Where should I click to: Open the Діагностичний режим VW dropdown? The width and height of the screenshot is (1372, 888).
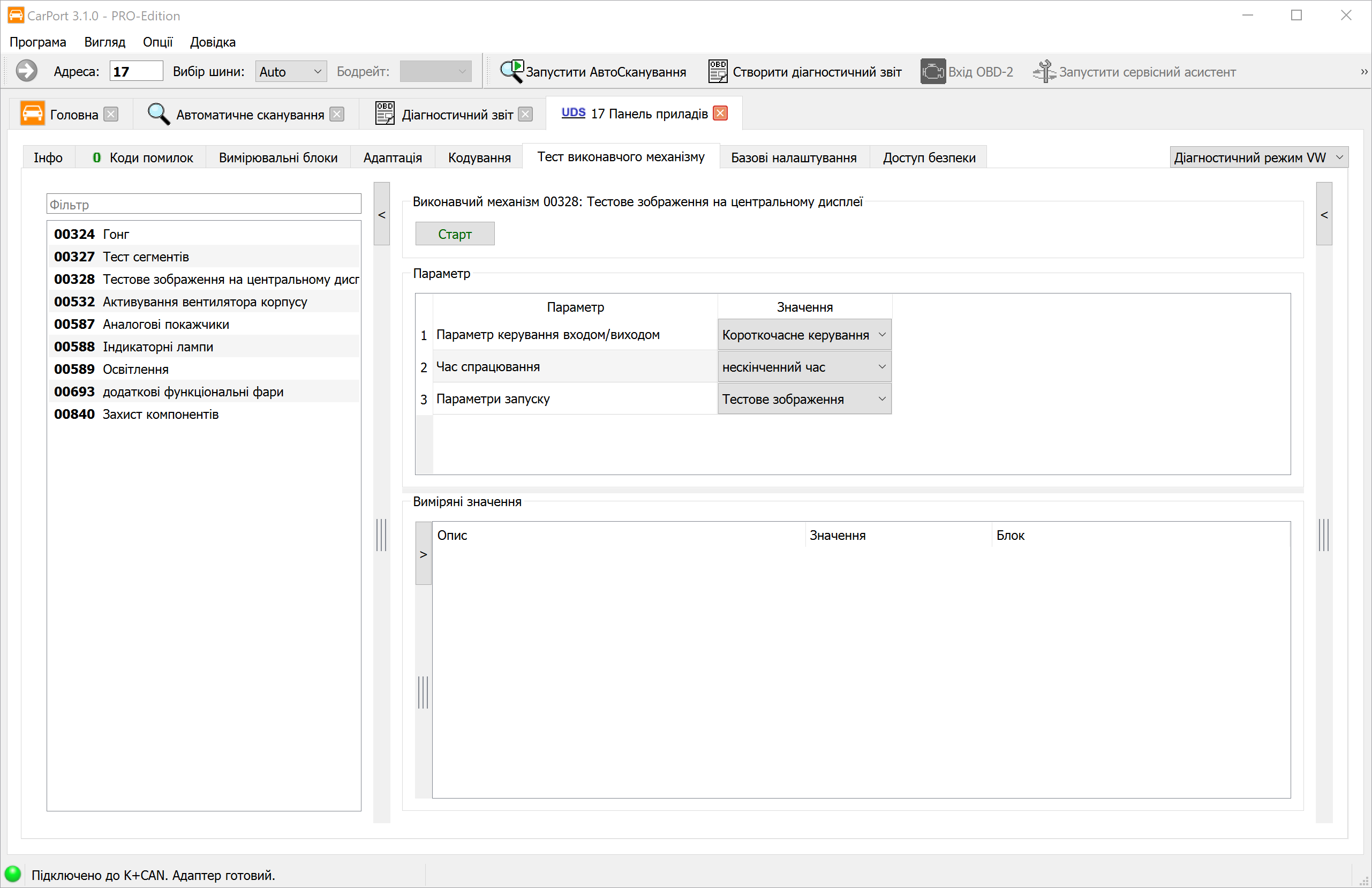click(1258, 157)
